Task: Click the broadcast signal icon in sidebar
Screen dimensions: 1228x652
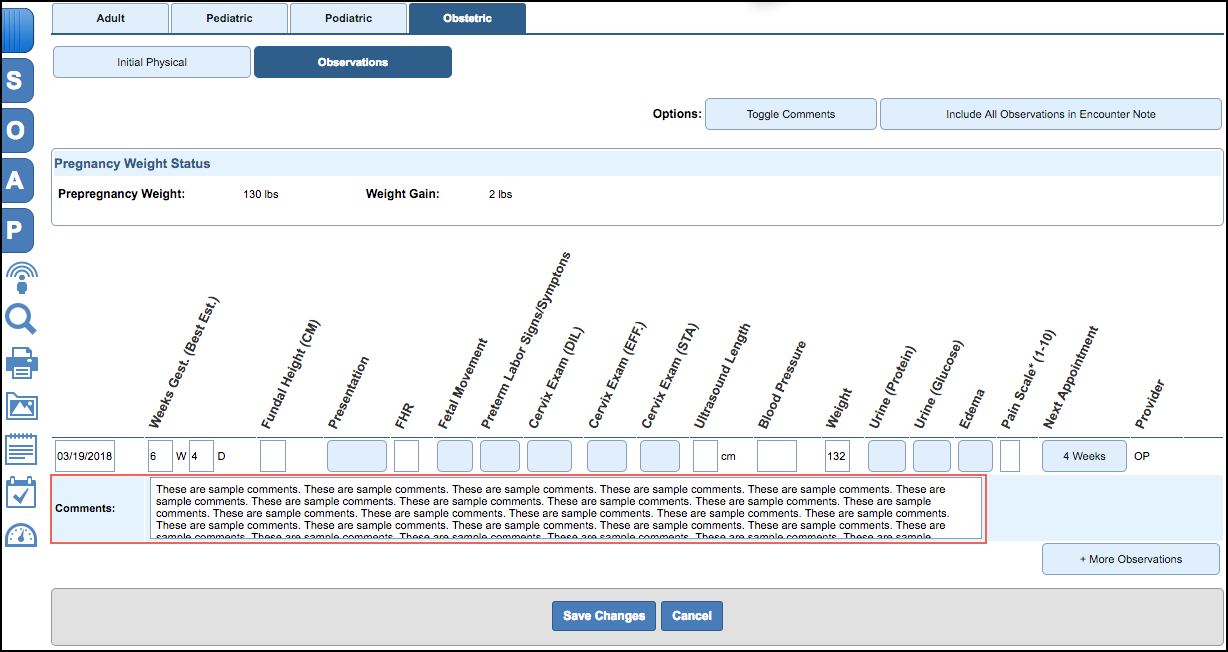Action: [x=21, y=277]
